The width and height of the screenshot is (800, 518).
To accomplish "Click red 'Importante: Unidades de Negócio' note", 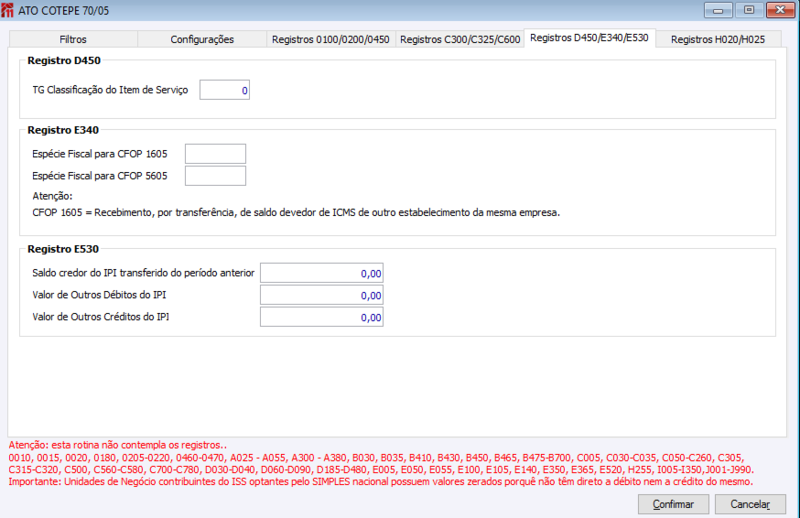I will 381,482.
